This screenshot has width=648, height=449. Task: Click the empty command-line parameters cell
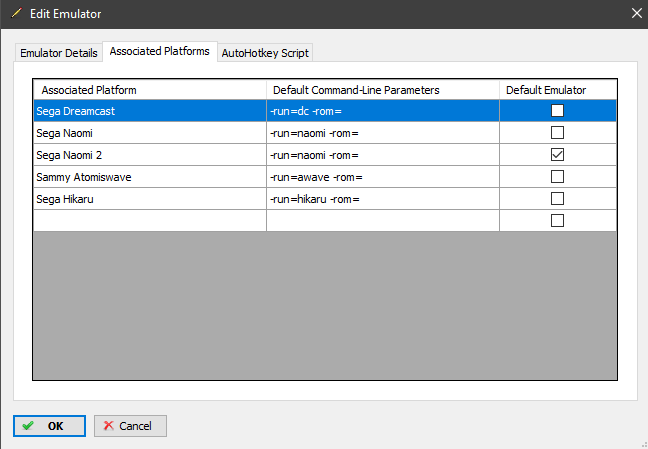[x=383, y=220]
